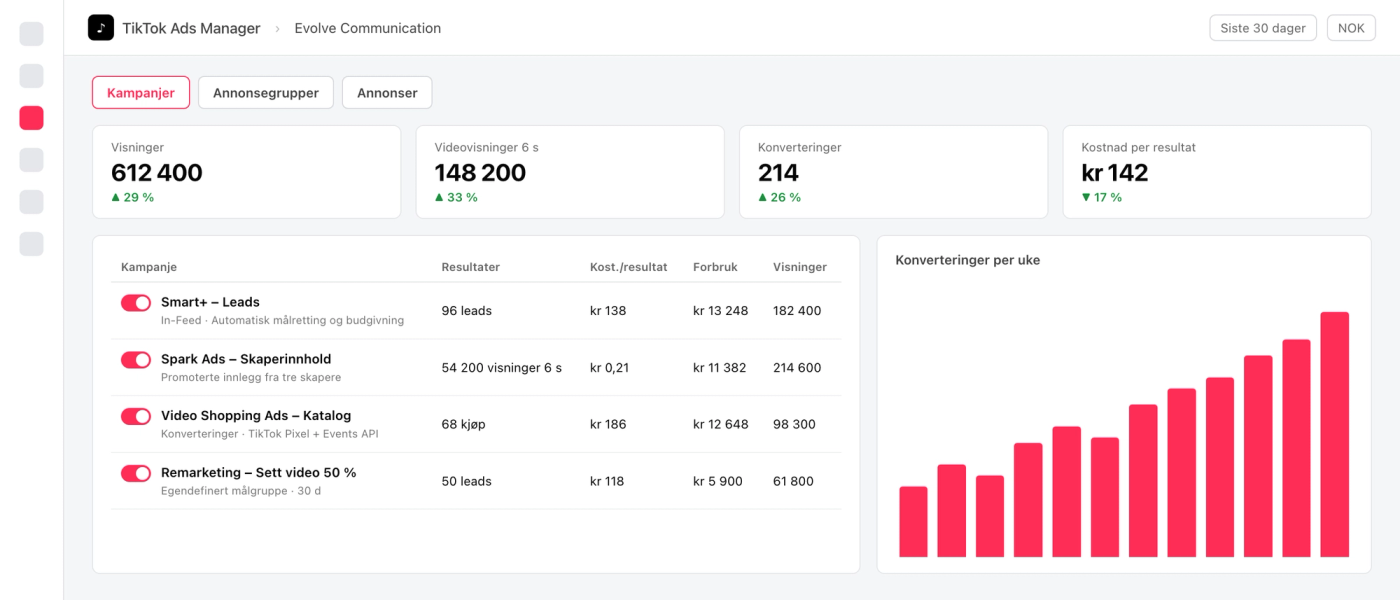Click the 17 % decrease indicator
This screenshot has height=600, width=1400.
pos(1102,197)
